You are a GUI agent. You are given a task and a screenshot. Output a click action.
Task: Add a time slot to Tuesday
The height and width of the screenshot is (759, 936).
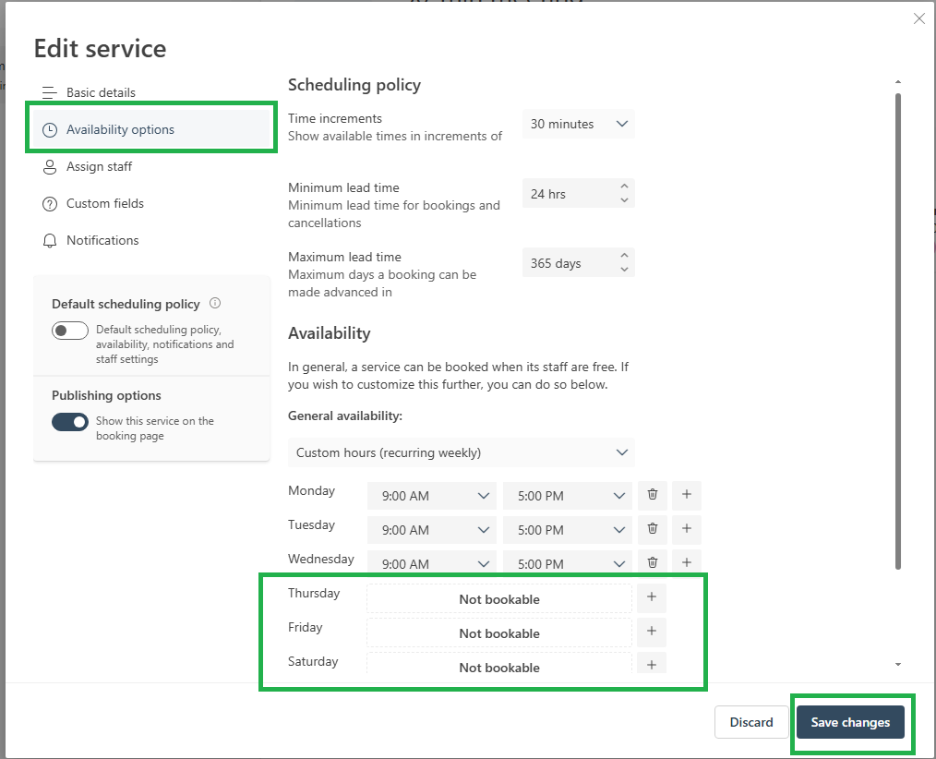686,528
